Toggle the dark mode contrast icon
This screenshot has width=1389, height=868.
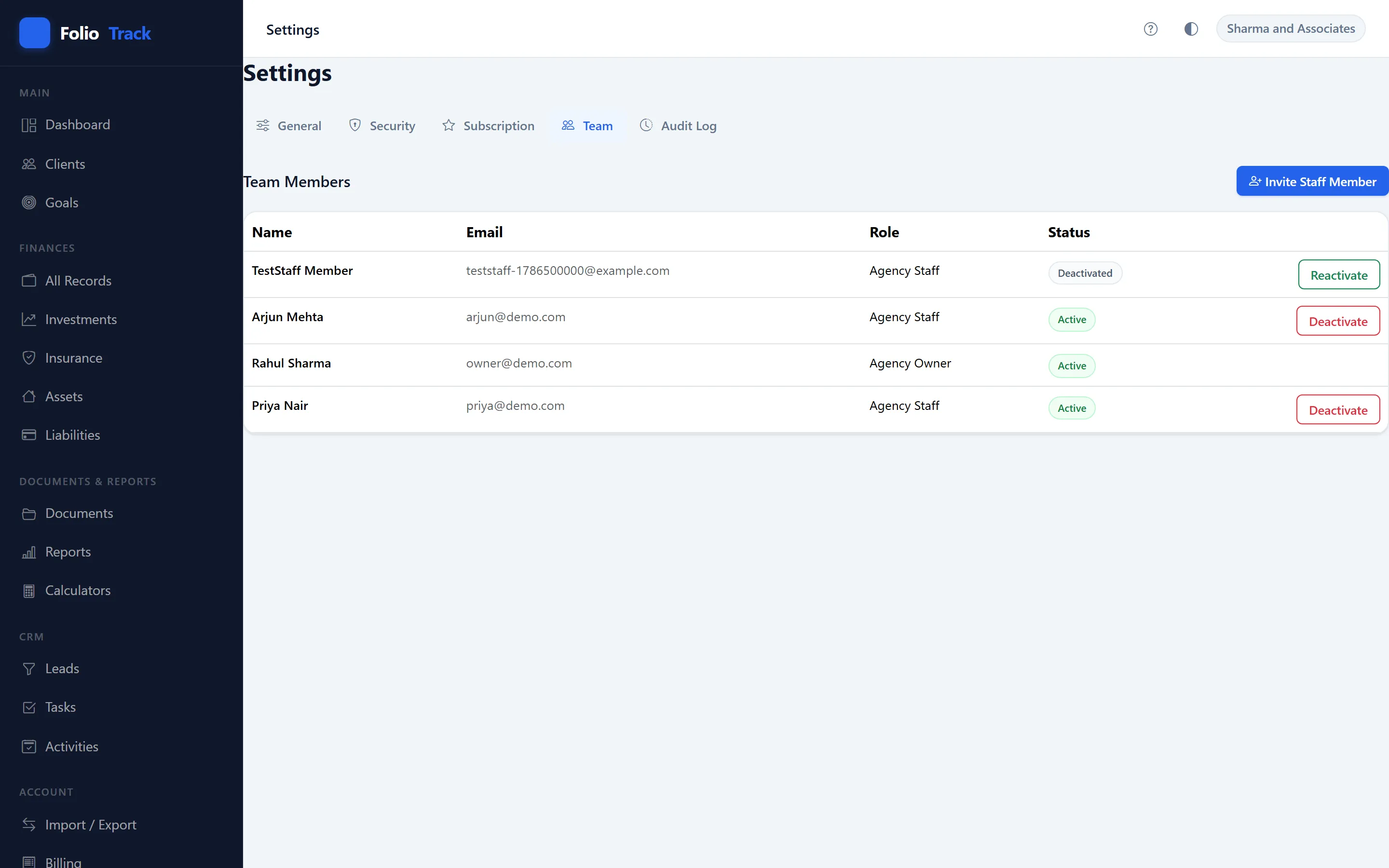click(x=1191, y=29)
